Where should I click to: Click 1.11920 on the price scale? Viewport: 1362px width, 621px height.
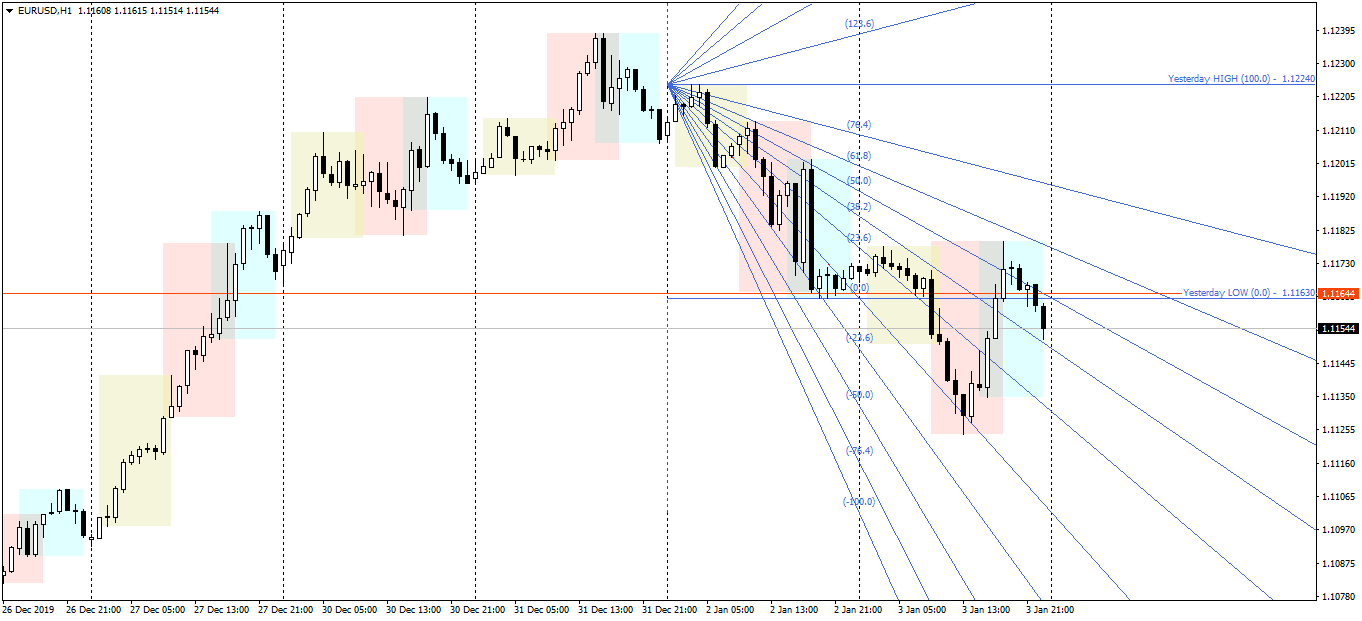[1337, 198]
